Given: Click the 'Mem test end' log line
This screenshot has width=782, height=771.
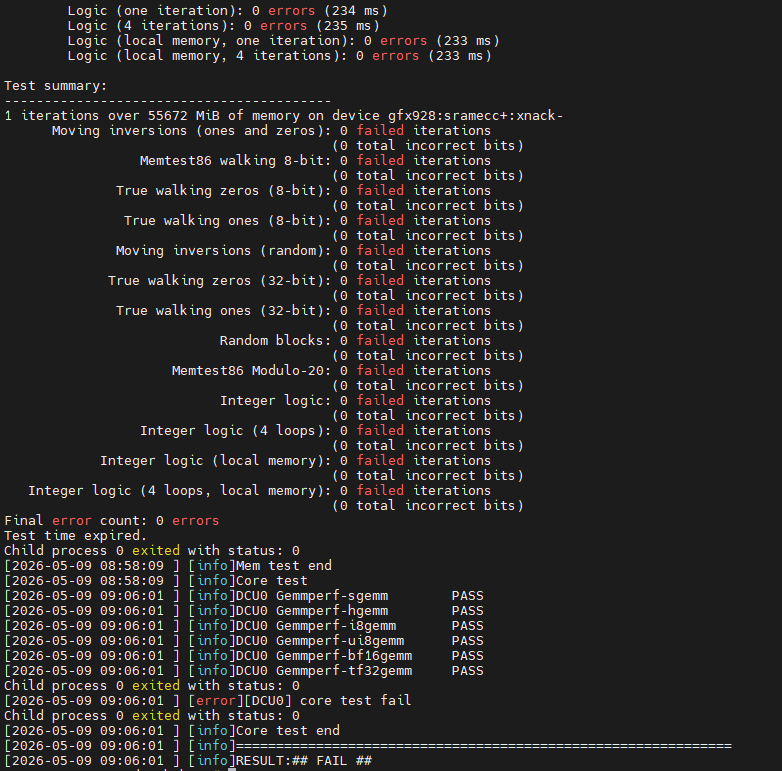Looking at the screenshot, I should point(168,566).
